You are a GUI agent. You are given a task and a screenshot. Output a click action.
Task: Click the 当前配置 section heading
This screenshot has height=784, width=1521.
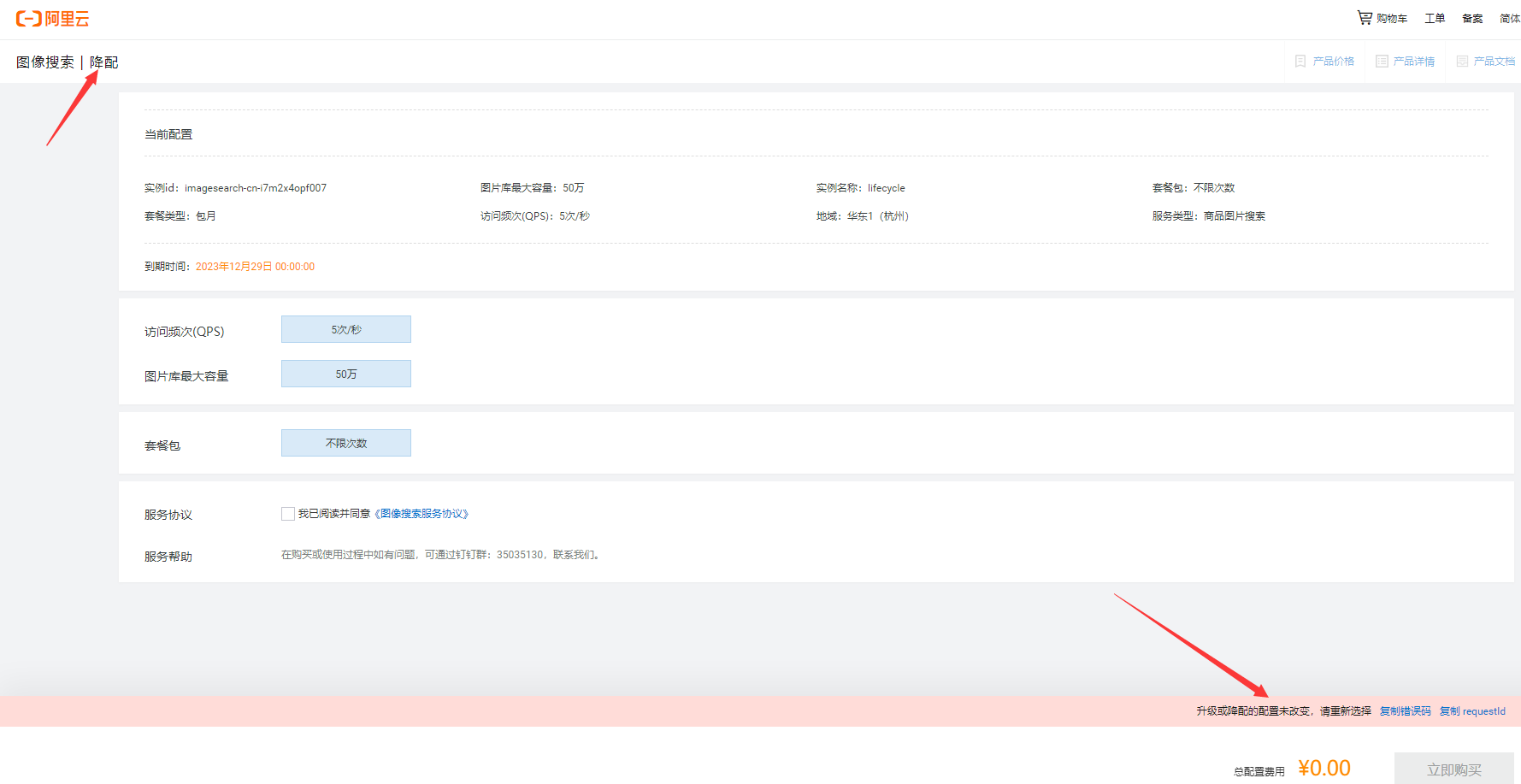tap(168, 134)
